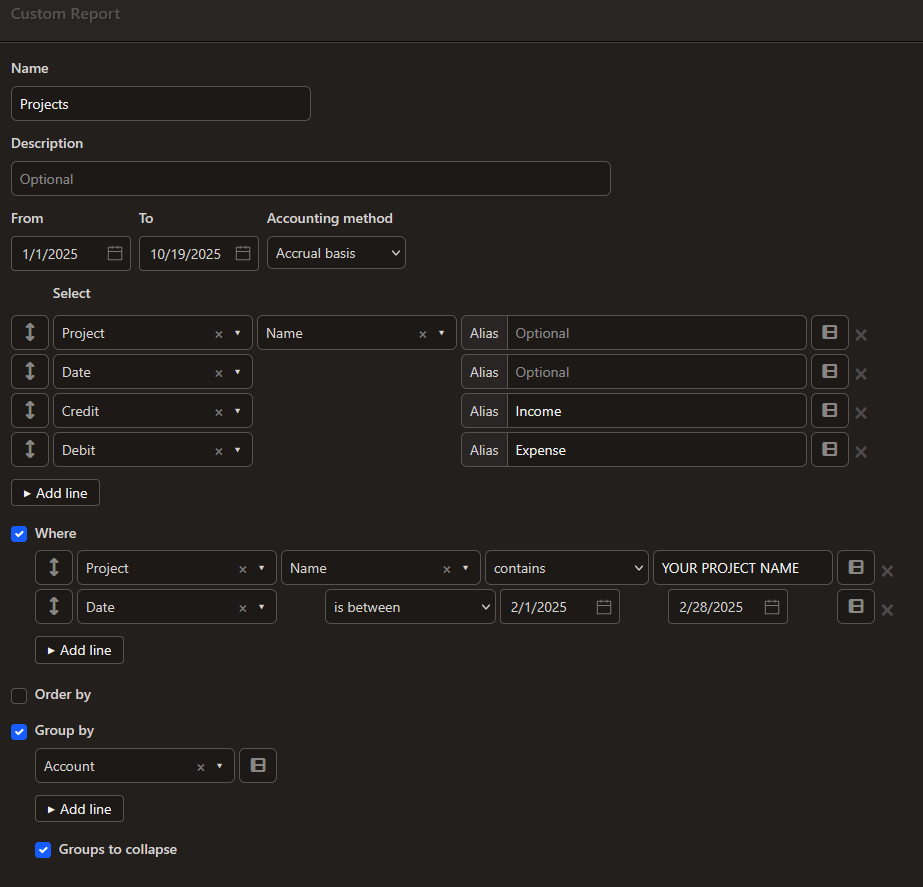Remove the Credit line with Income alias
Screen dimensions: 923x887
pos(861,413)
